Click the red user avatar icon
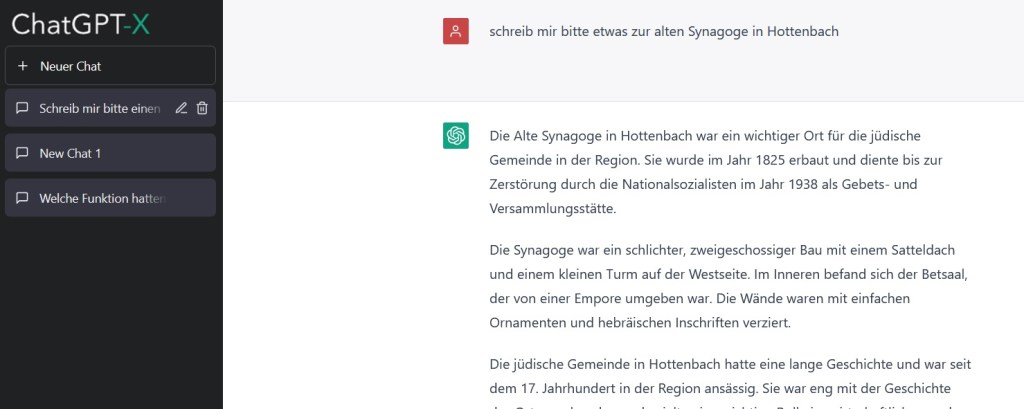This screenshot has width=1024, height=409. coord(456,32)
